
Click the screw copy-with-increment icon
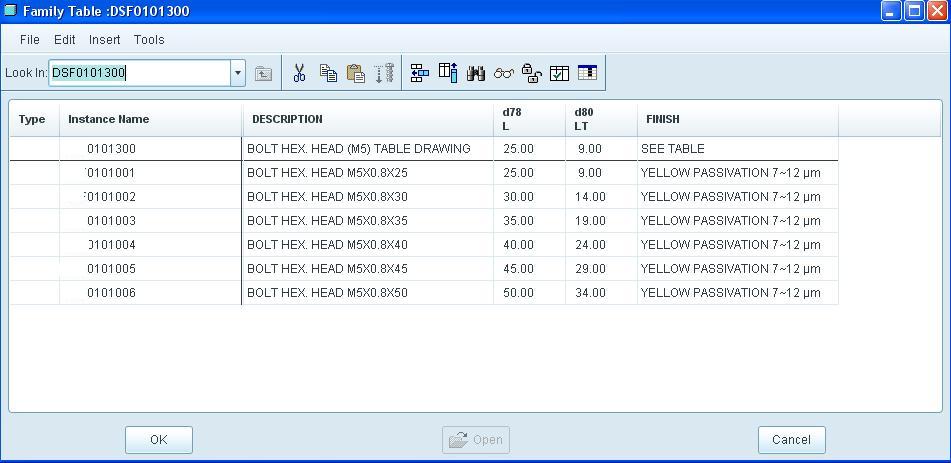385,73
